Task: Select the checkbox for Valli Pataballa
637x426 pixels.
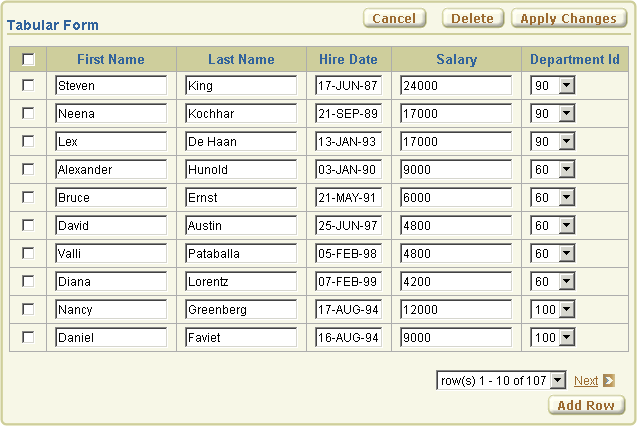Action: coord(28,253)
